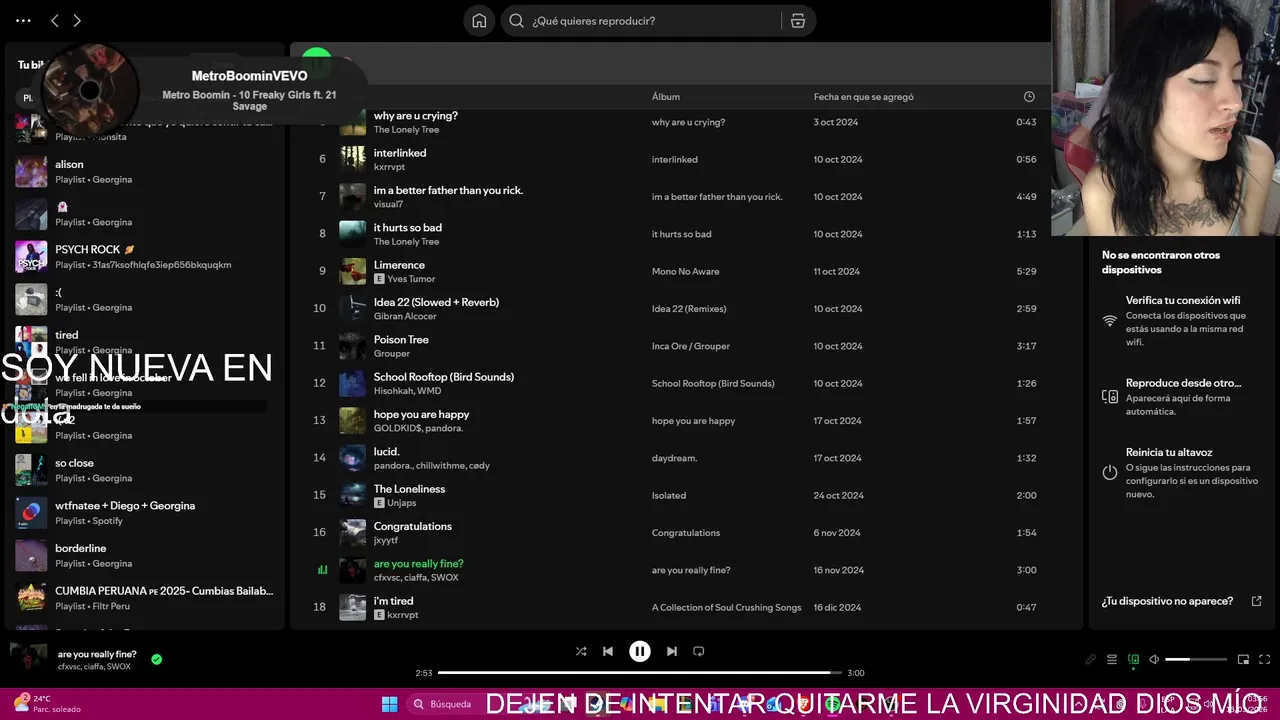Skip to the previous track
This screenshot has width=1280, height=720.
click(607, 651)
